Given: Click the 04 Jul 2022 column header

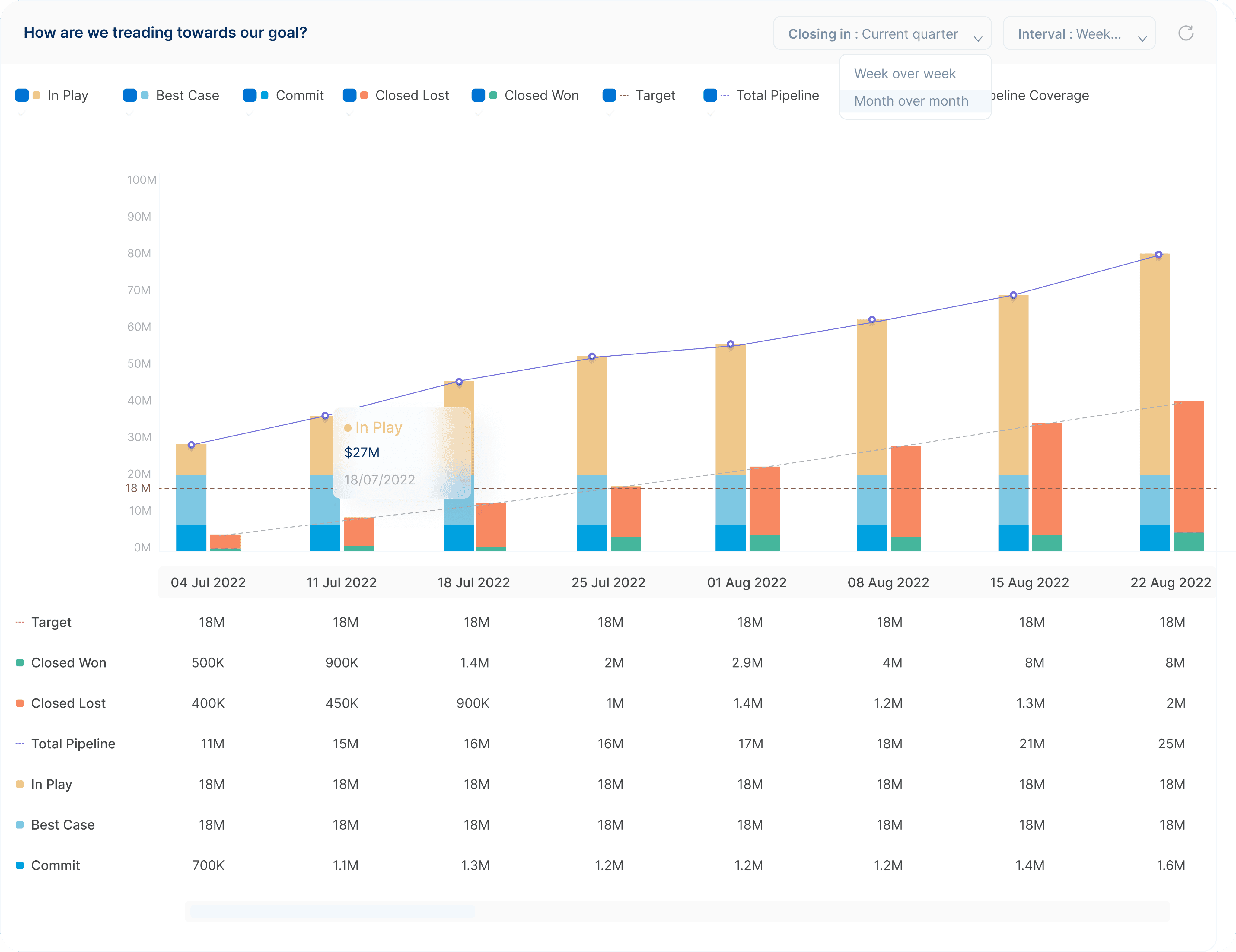Looking at the screenshot, I should click(x=208, y=582).
